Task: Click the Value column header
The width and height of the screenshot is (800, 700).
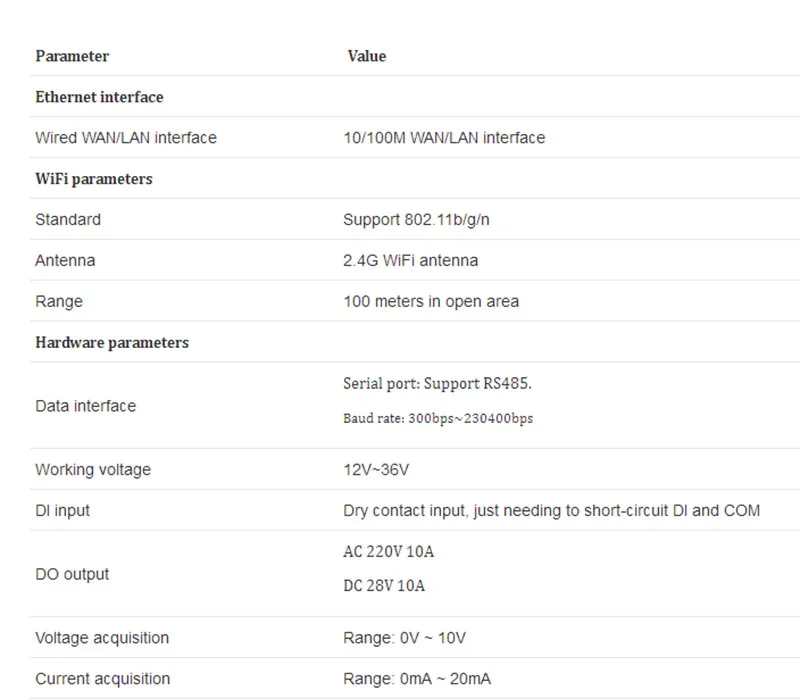Action: 367,56
